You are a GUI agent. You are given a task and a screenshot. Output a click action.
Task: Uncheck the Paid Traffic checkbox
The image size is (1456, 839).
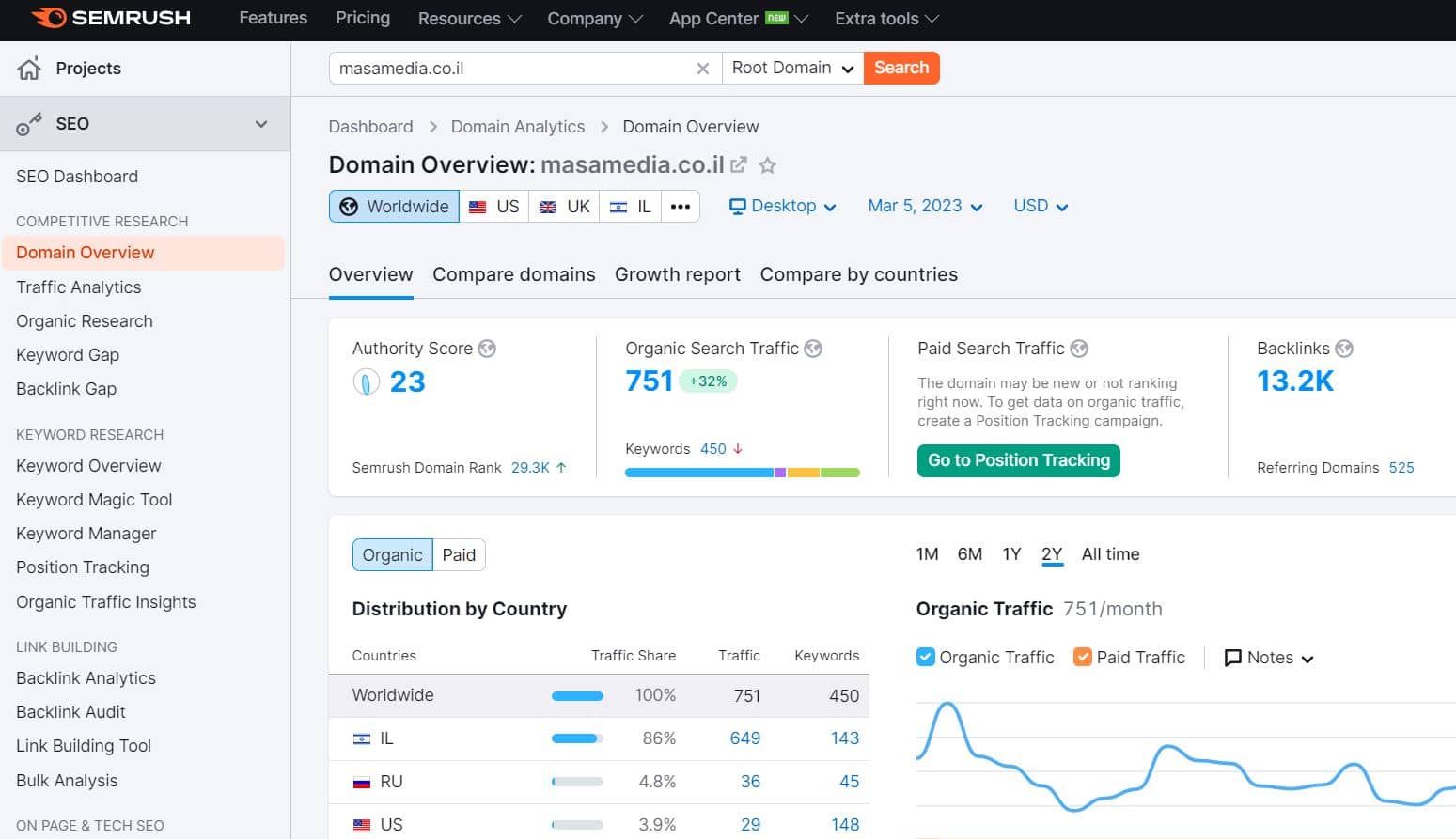point(1083,657)
